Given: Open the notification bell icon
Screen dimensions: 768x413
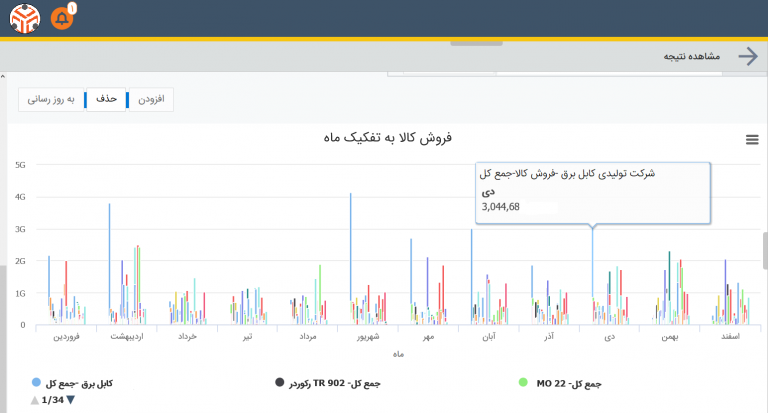Looking at the screenshot, I should tap(62, 19).
